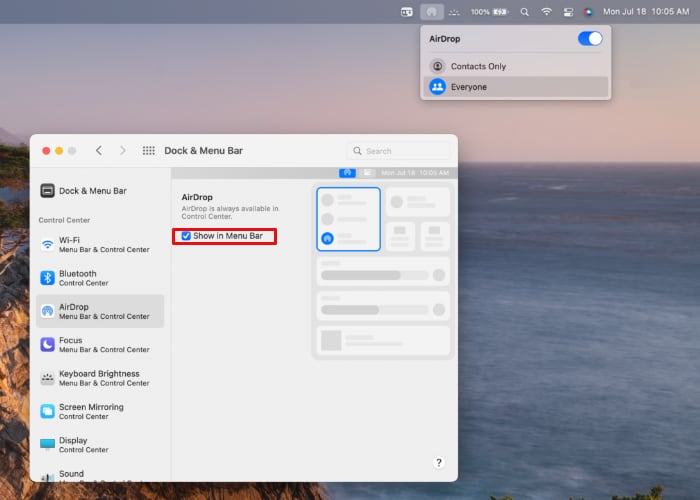Click the Contacts Only person icon
The image size is (700, 500).
(438, 66)
